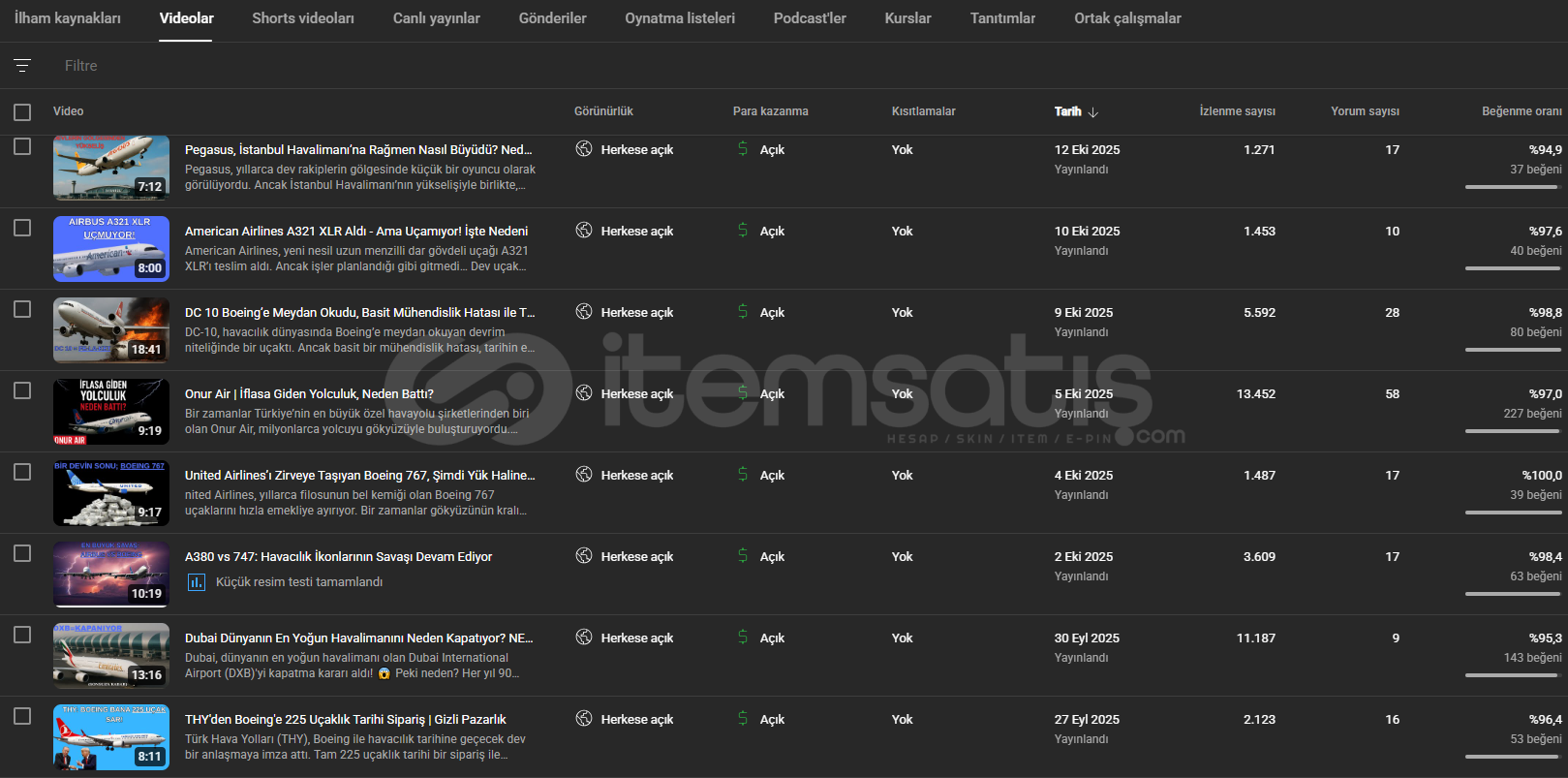The image size is (1568, 778).
Task: Click globe visibility icon for Dubai airport video
Action: pos(584,637)
